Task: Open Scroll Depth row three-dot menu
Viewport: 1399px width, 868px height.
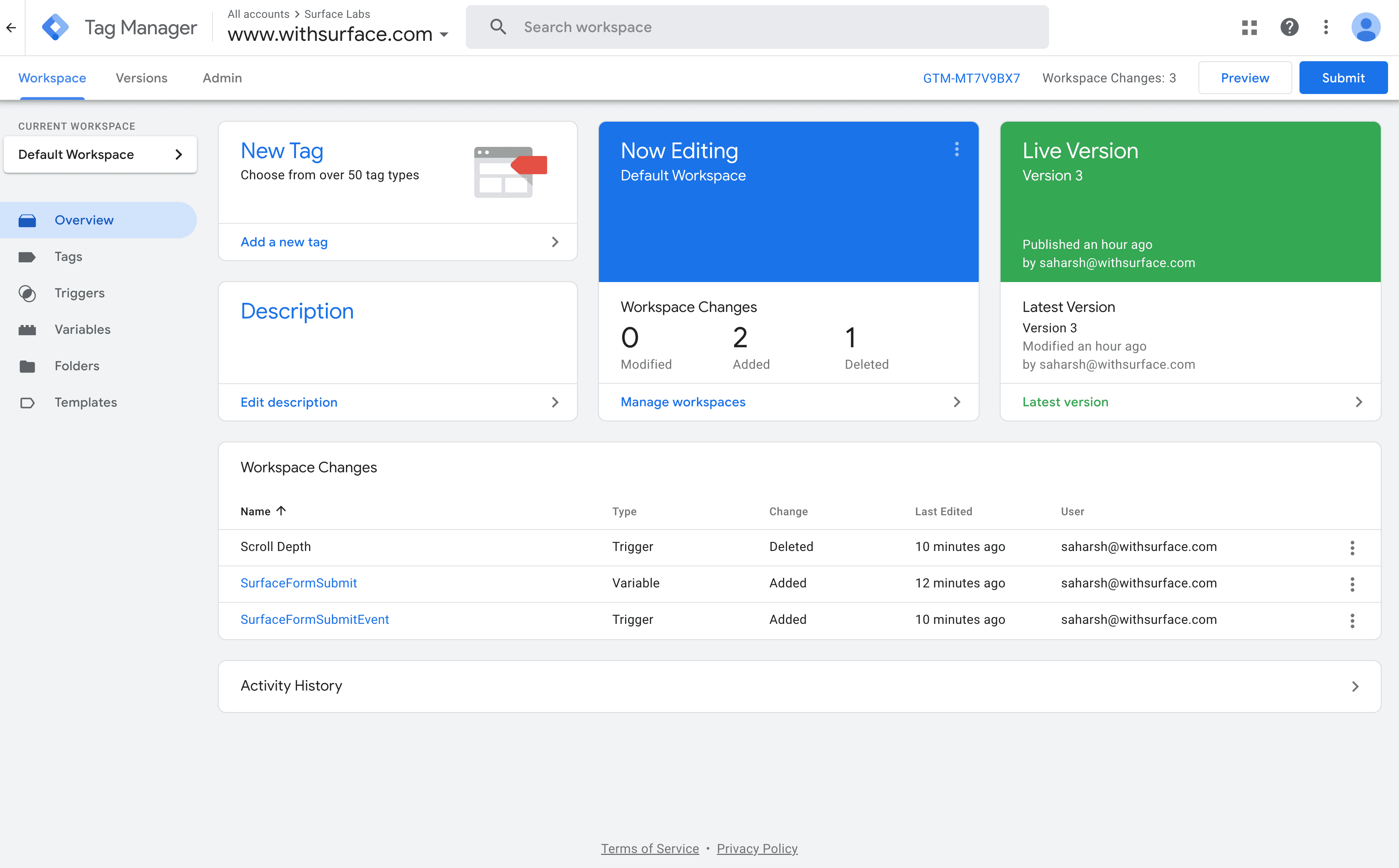Action: pyautogui.click(x=1352, y=548)
